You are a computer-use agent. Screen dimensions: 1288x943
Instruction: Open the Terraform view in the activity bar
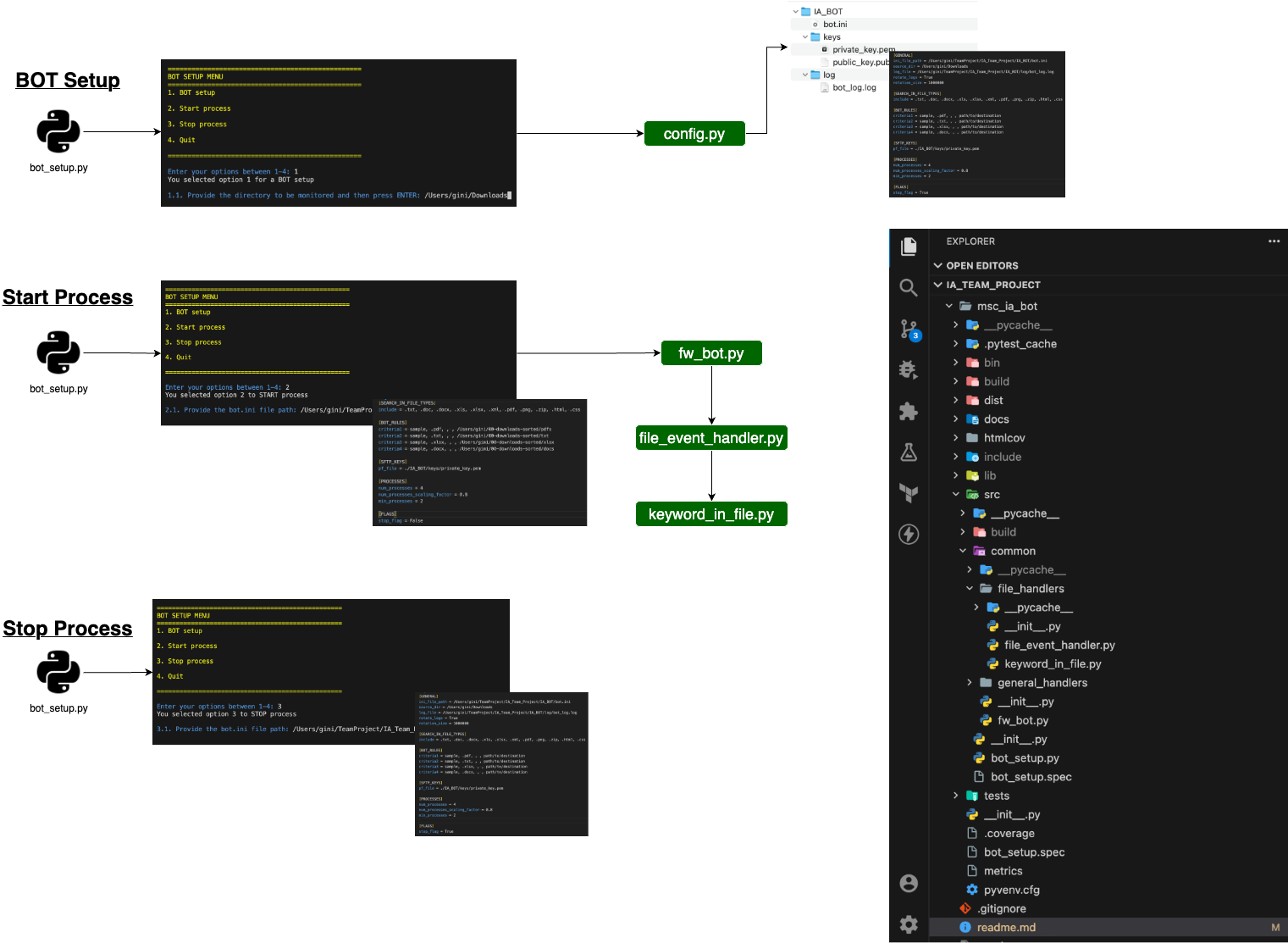pos(909,493)
